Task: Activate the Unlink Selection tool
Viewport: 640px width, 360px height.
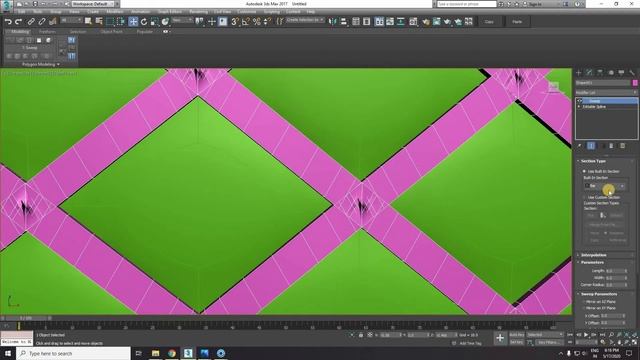Action: pos(42,22)
